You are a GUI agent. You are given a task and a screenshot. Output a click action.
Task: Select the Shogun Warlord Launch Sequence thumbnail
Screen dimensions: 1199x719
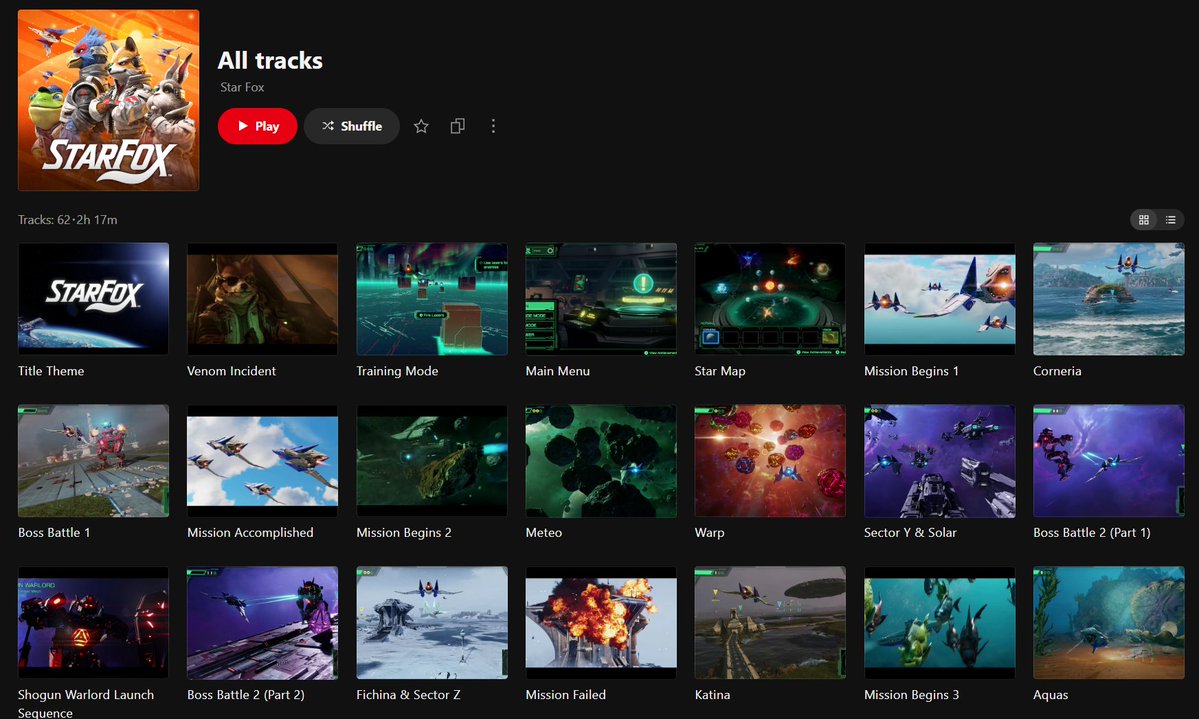[93, 623]
